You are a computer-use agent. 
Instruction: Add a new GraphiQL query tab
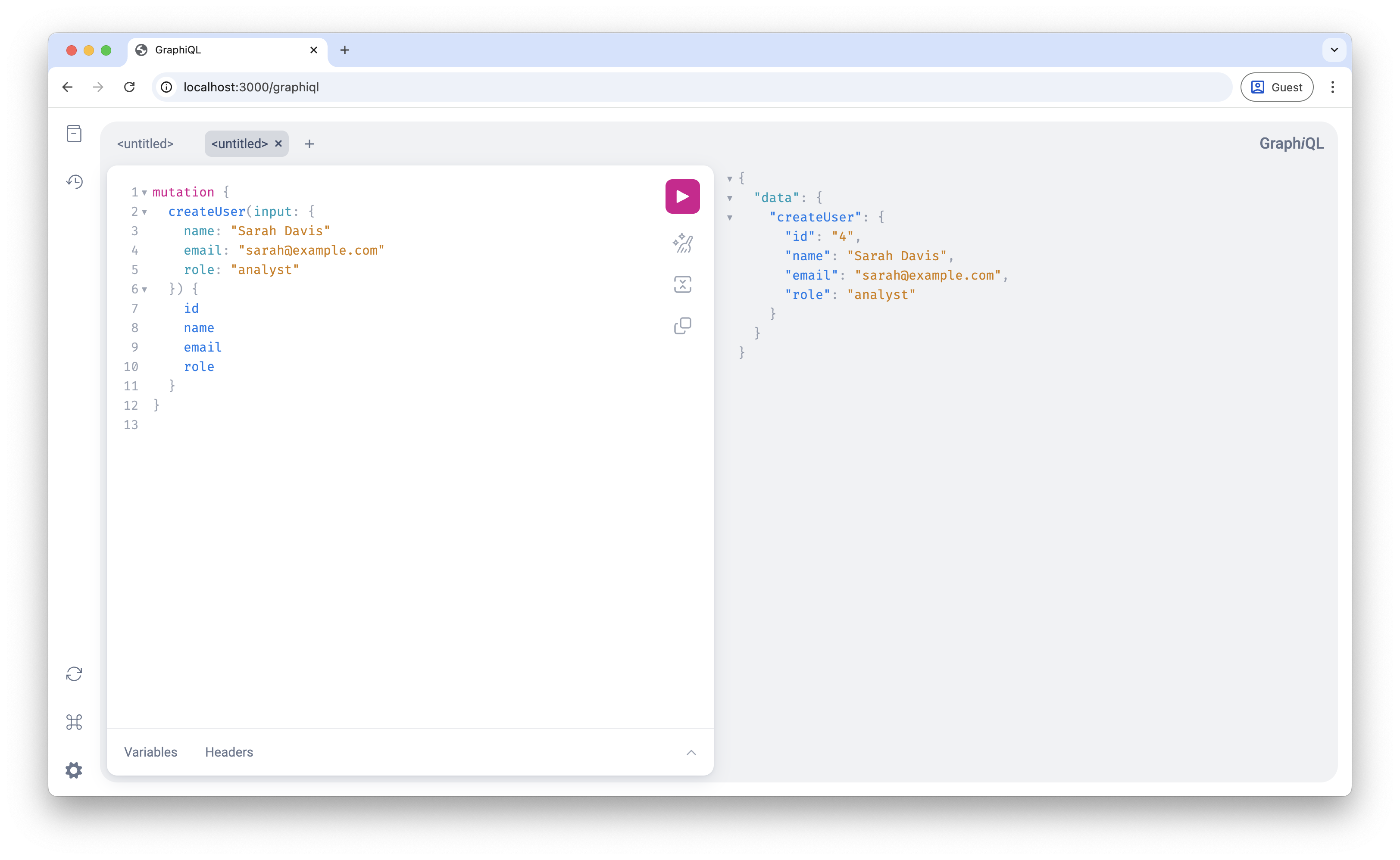click(309, 144)
